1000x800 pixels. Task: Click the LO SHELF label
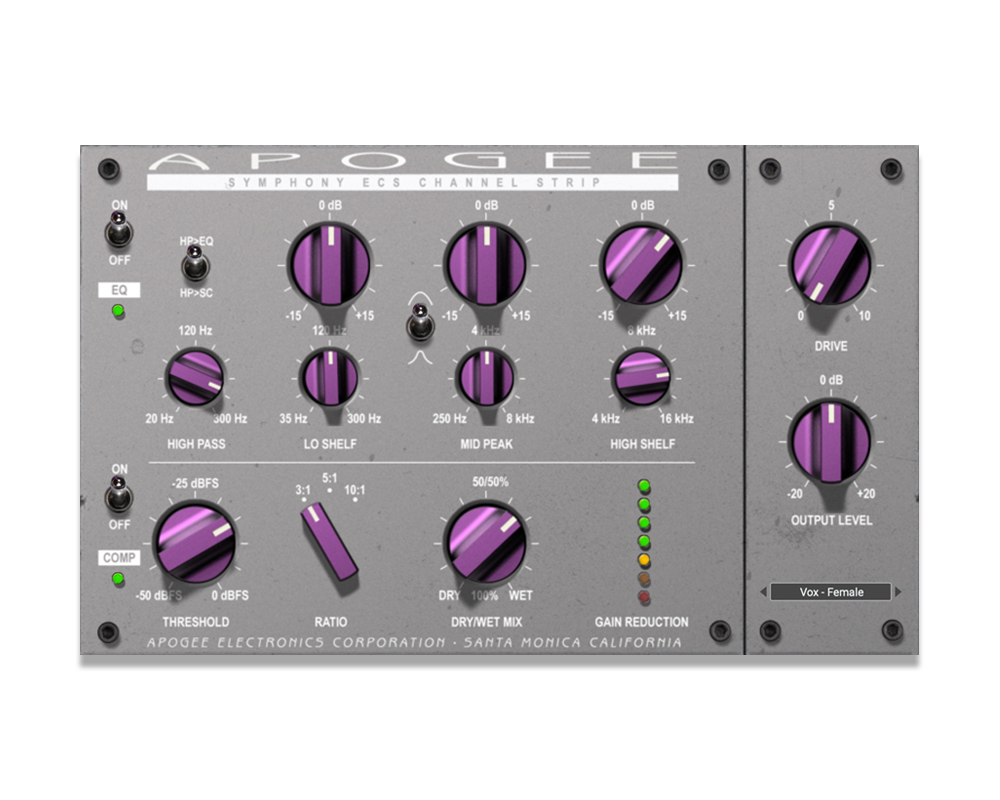pos(330,444)
